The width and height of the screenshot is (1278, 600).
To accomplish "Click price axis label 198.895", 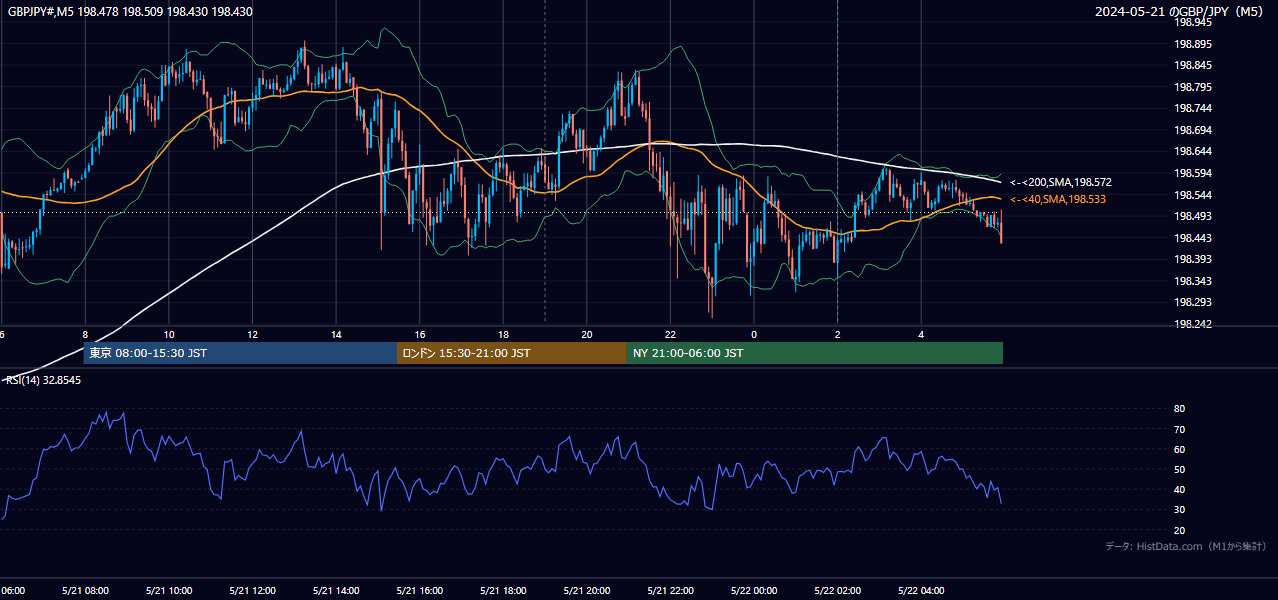I will point(1192,44).
